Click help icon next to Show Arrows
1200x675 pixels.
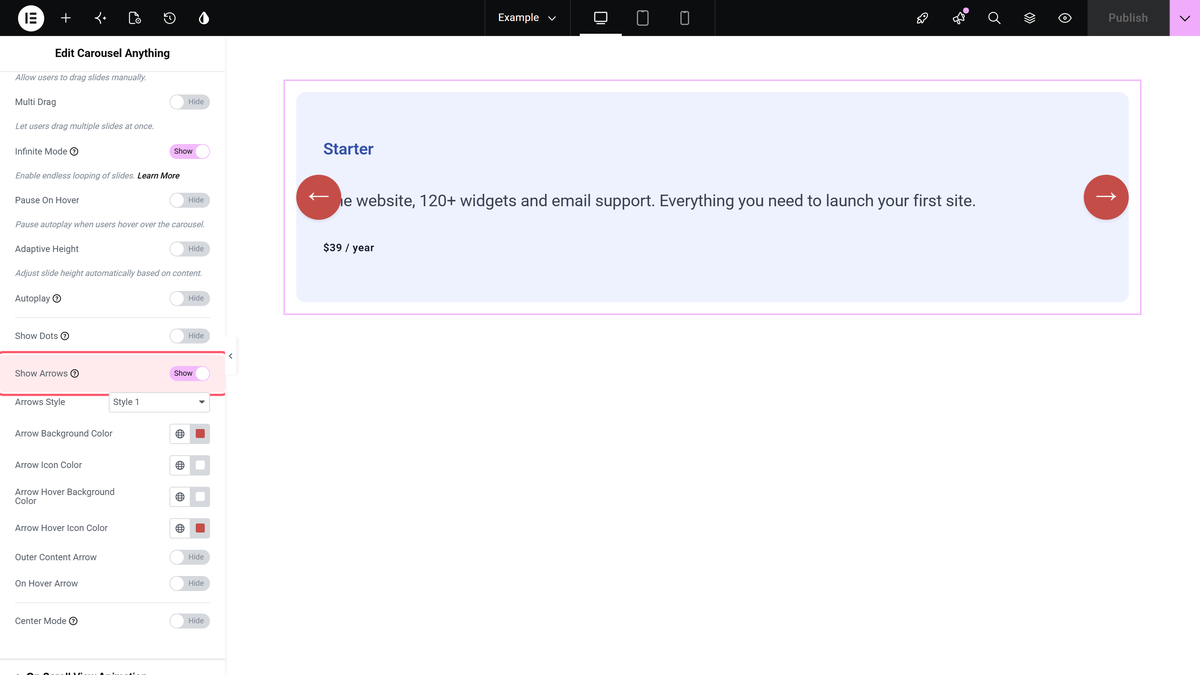pos(75,374)
